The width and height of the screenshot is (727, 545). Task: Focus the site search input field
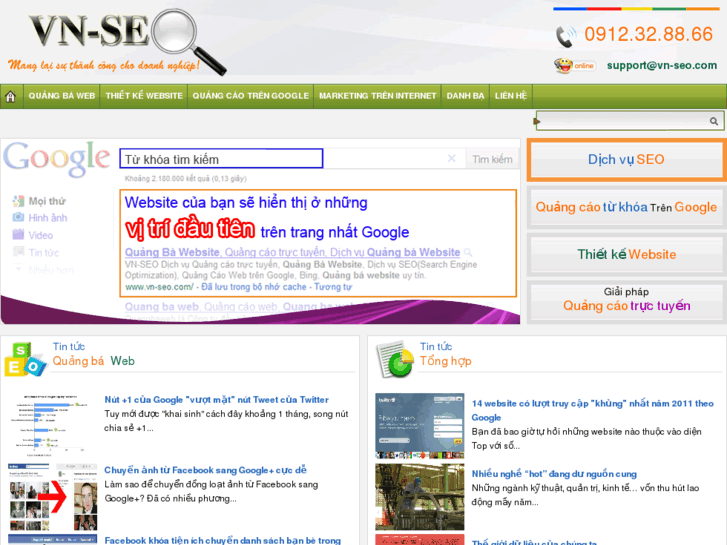coord(624,121)
